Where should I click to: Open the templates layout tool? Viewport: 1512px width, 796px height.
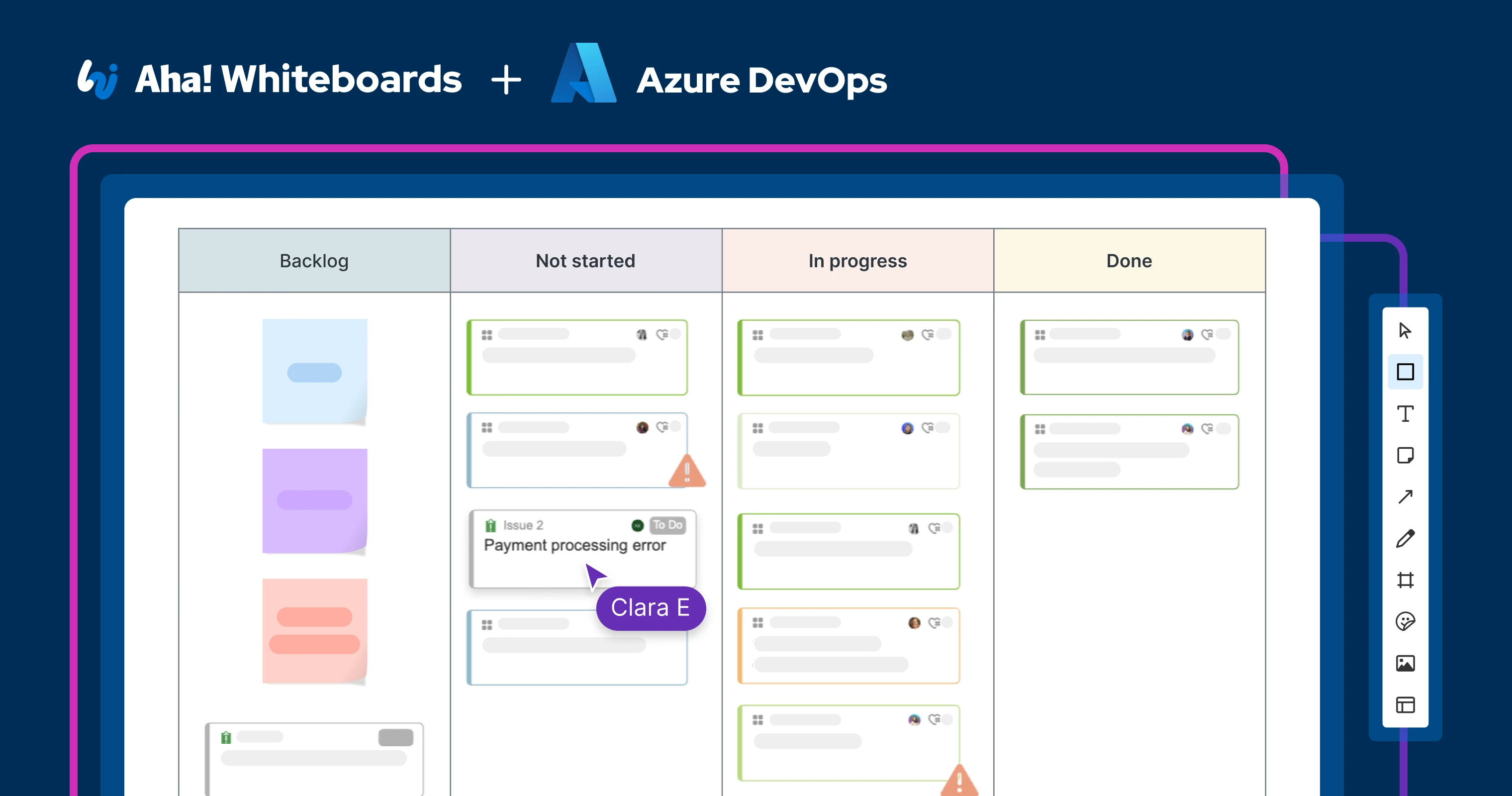tap(1405, 705)
